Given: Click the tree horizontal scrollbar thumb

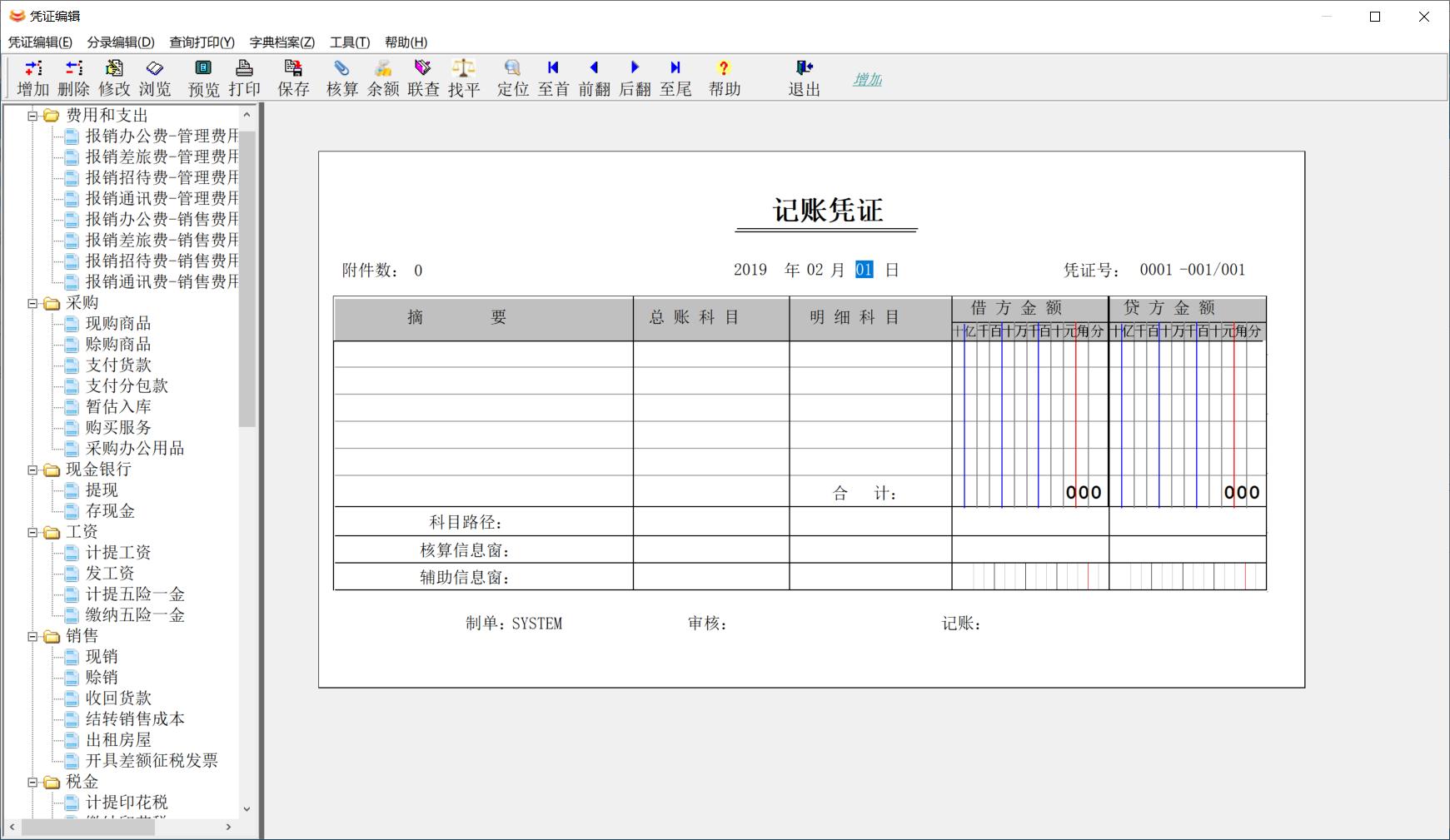Looking at the screenshot, I should [89, 827].
